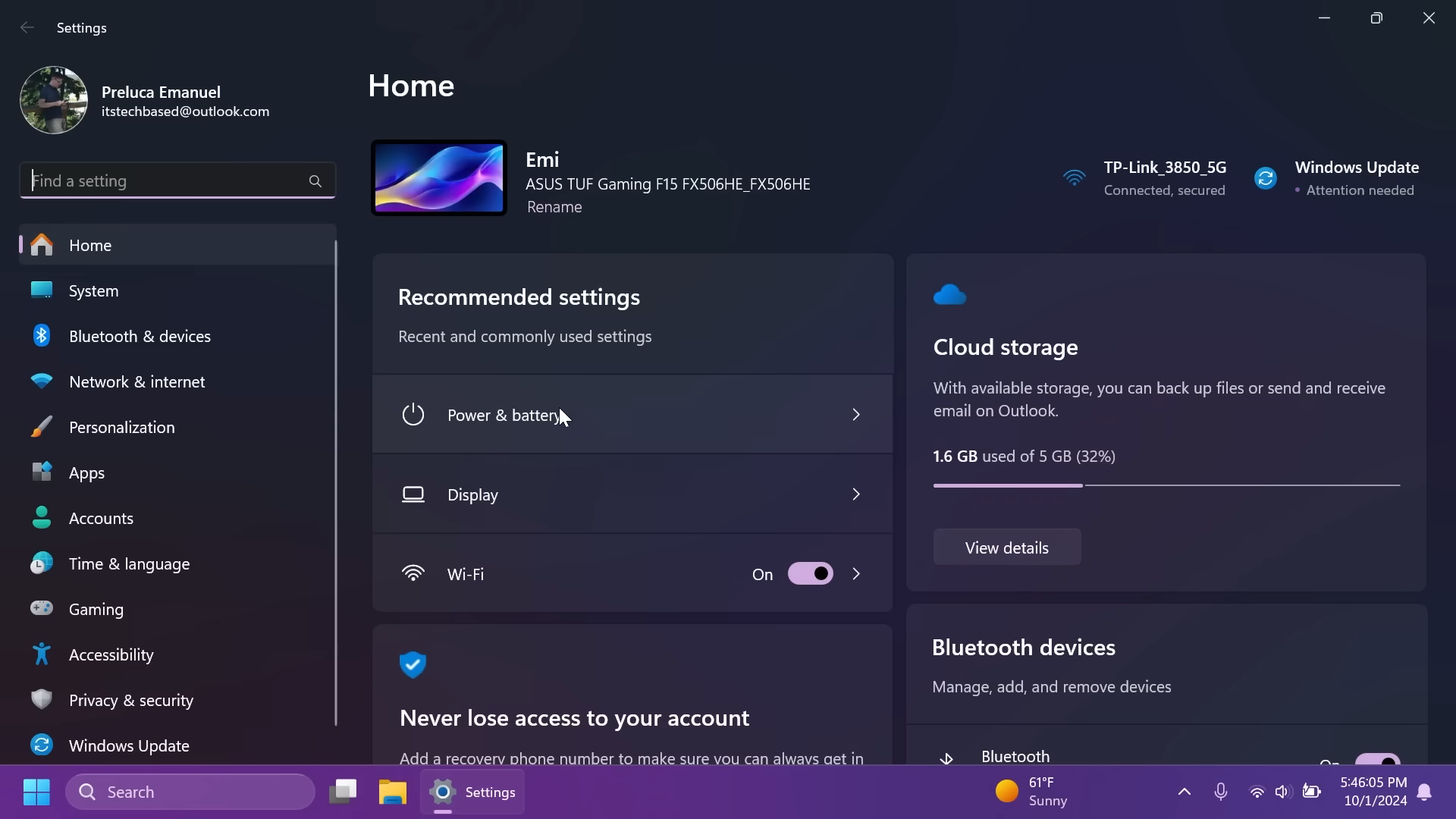Image resolution: width=1456 pixels, height=819 pixels.
Task: Expand Power & battery chevron arrow
Action: [856, 415]
